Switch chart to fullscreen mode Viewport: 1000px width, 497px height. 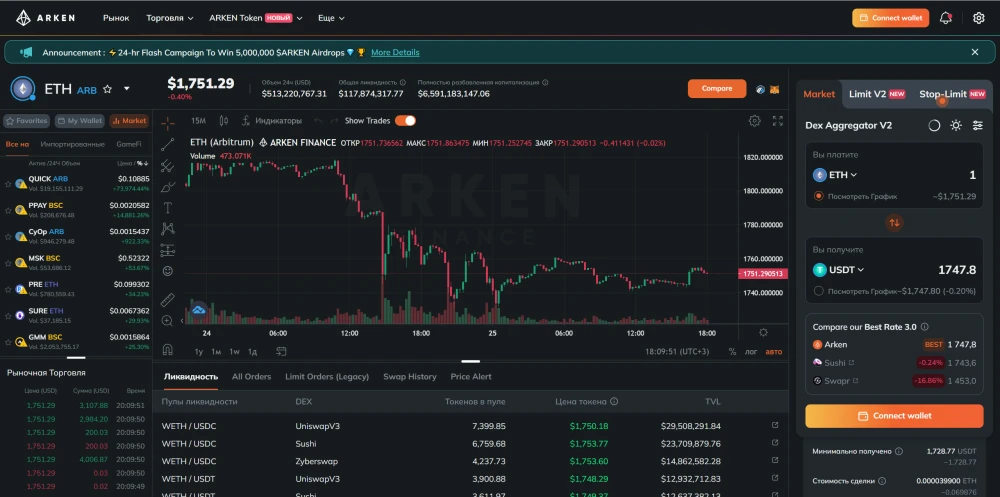[x=777, y=121]
